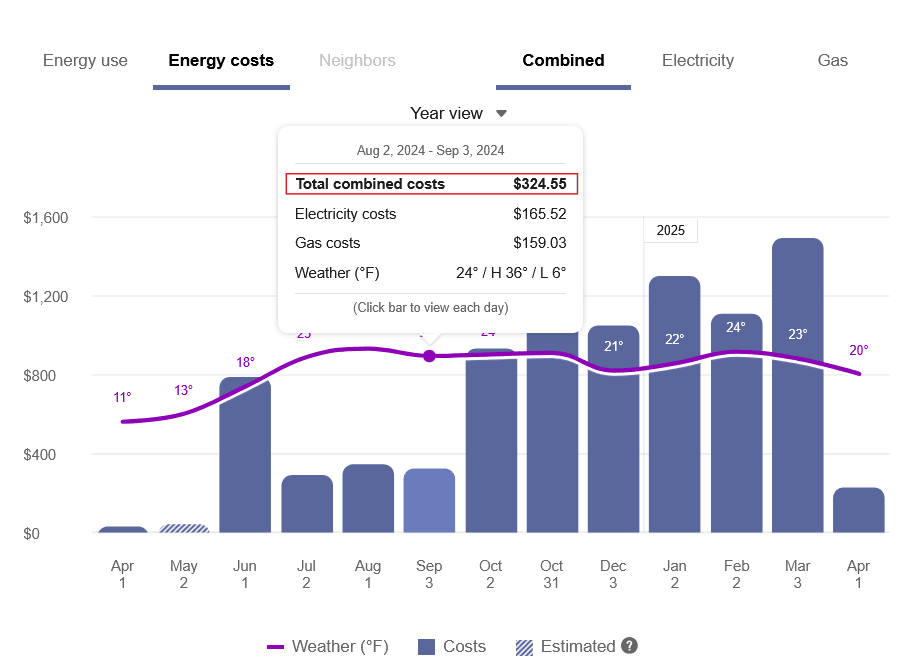Click the highlighted data point on the weather line
This screenshot has width=916, height=663.
[x=429, y=356]
